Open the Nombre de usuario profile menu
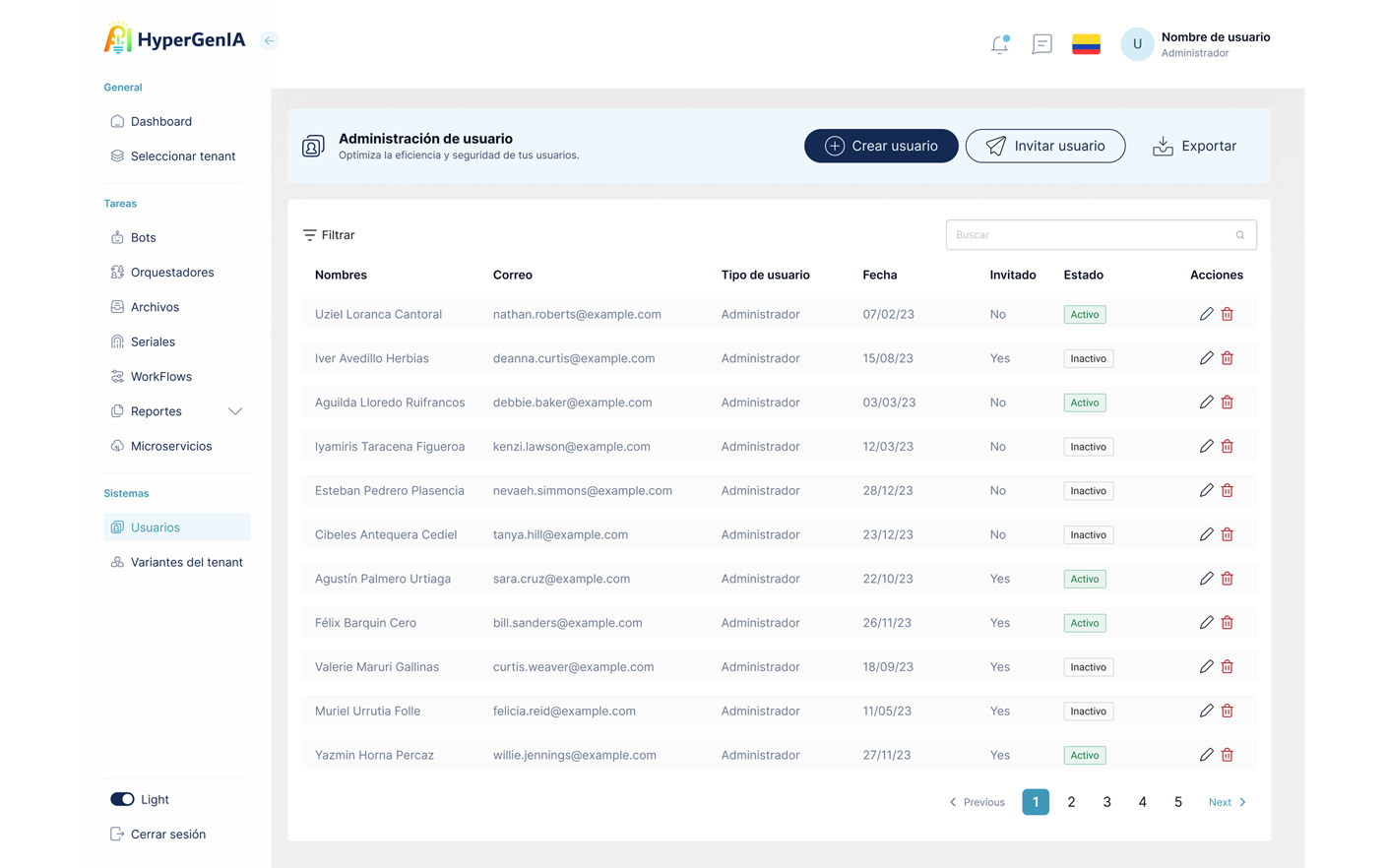1388x868 pixels. click(1196, 44)
